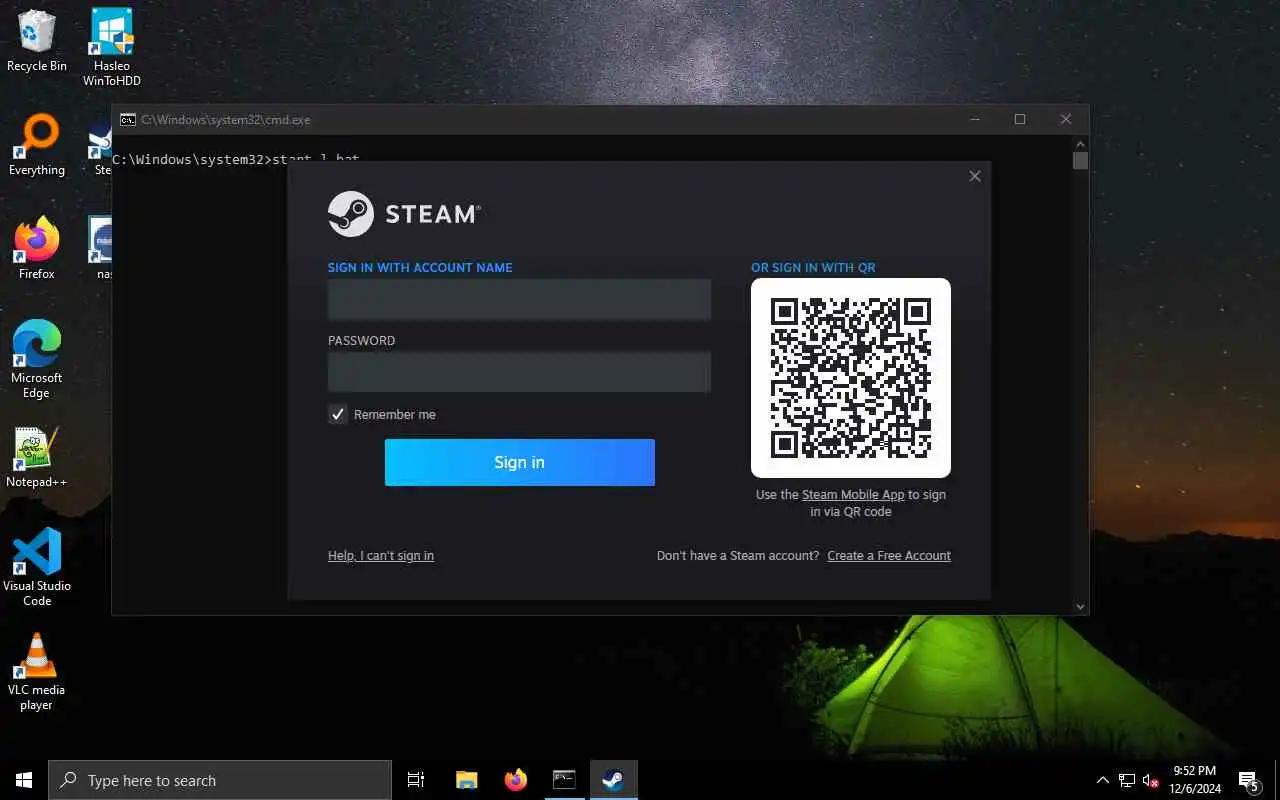Open the notification center icon
1280x800 pixels.
(x=1249, y=780)
